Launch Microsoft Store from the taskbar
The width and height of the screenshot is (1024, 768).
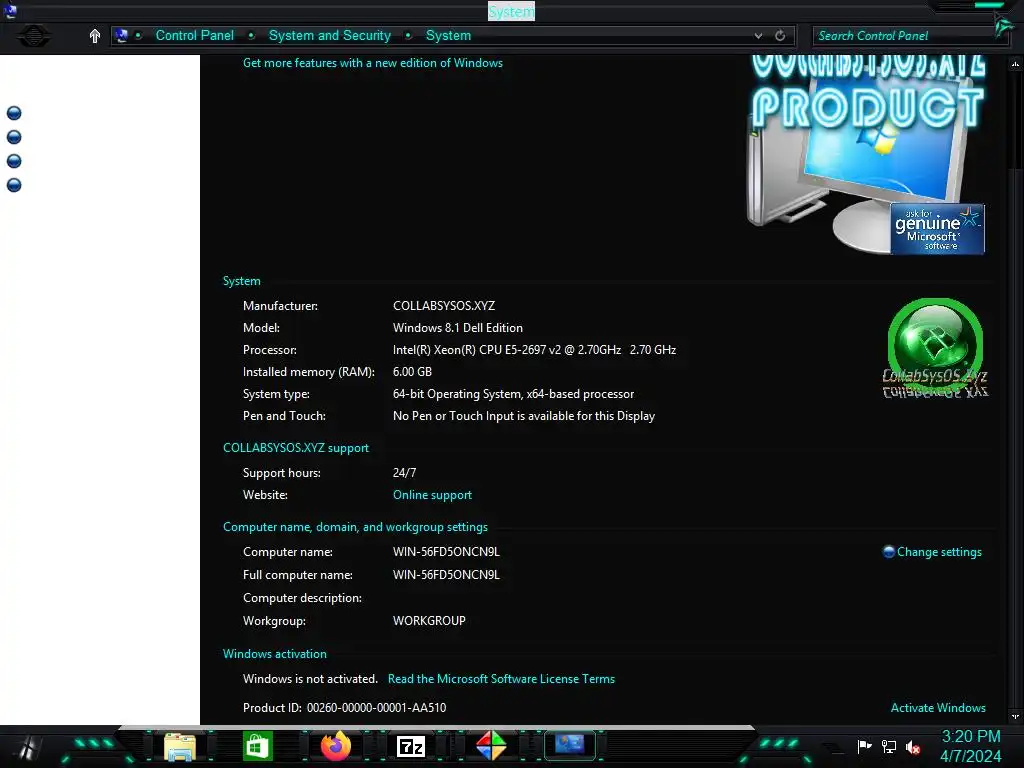(x=257, y=746)
